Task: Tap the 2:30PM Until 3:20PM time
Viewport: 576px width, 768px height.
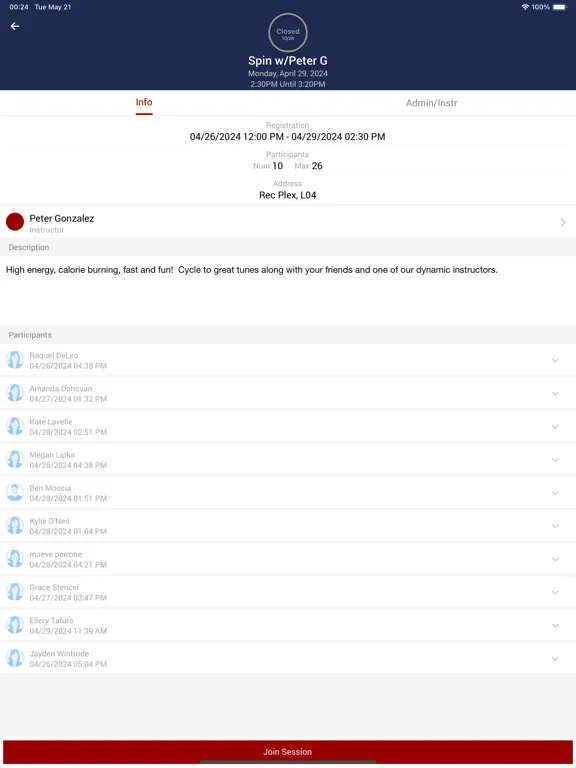Action: point(288,84)
